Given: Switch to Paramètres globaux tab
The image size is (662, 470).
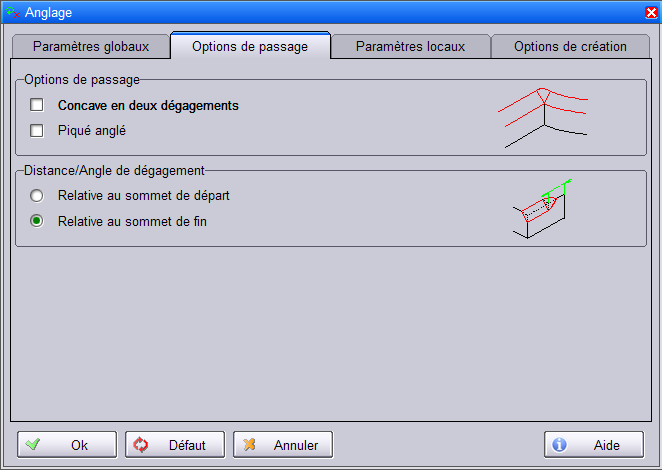Looking at the screenshot, I should click(x=91, y=46).
